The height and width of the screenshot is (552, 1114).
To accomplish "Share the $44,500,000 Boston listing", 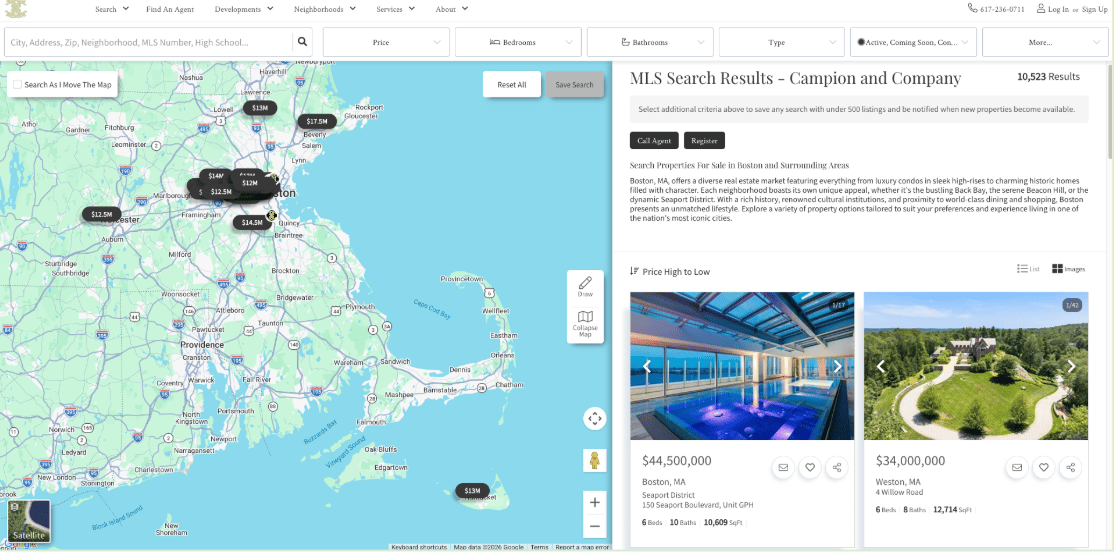I will [837, 467].
